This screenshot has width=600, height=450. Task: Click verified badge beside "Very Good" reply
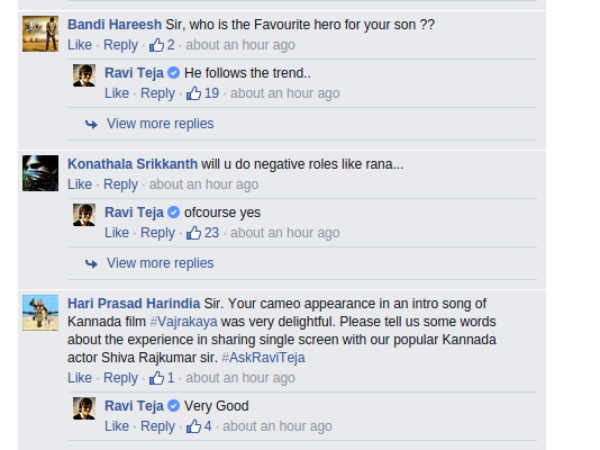point(174,406)
